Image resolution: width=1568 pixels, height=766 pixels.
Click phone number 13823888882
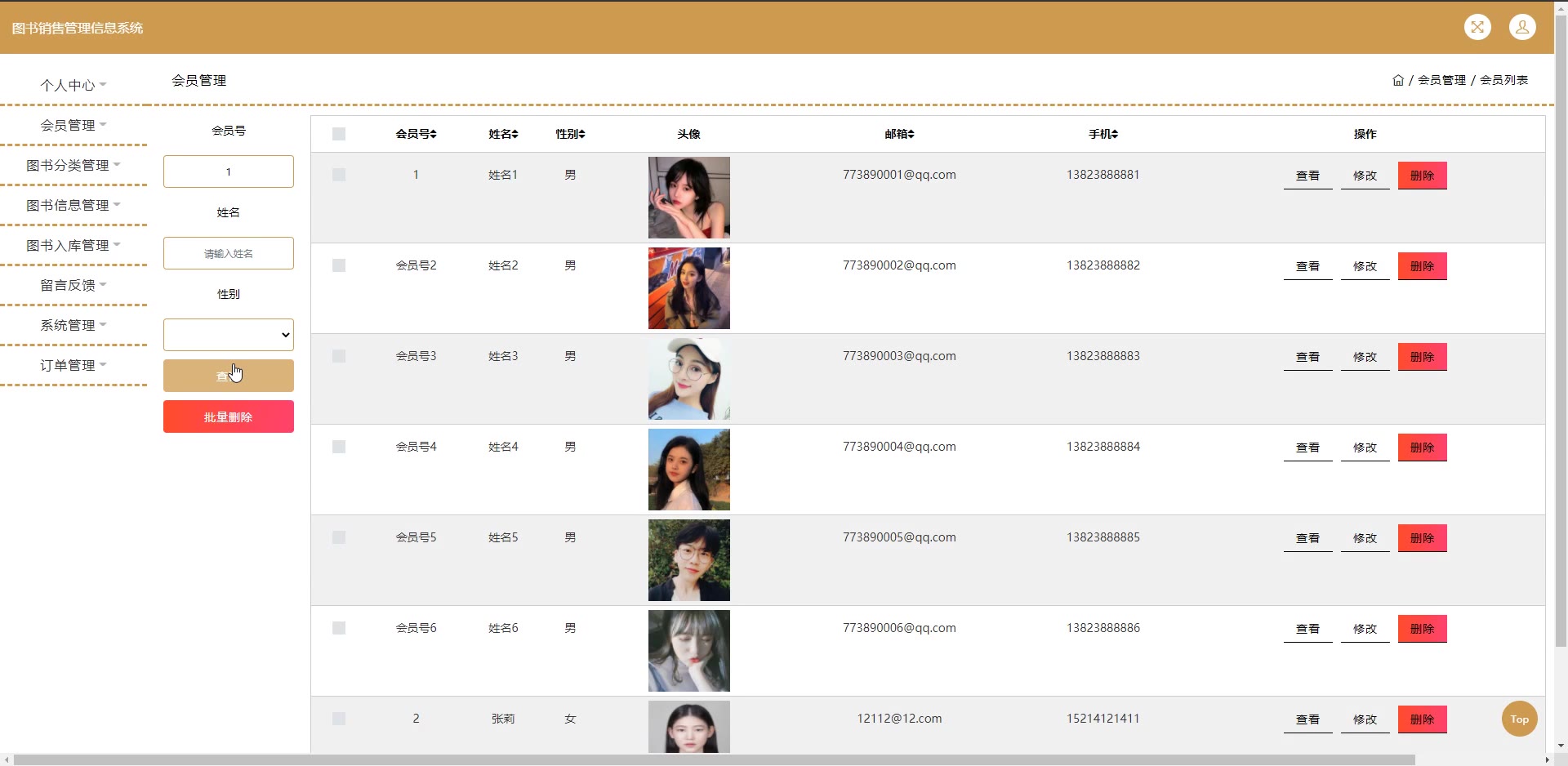pos(1103,265)
